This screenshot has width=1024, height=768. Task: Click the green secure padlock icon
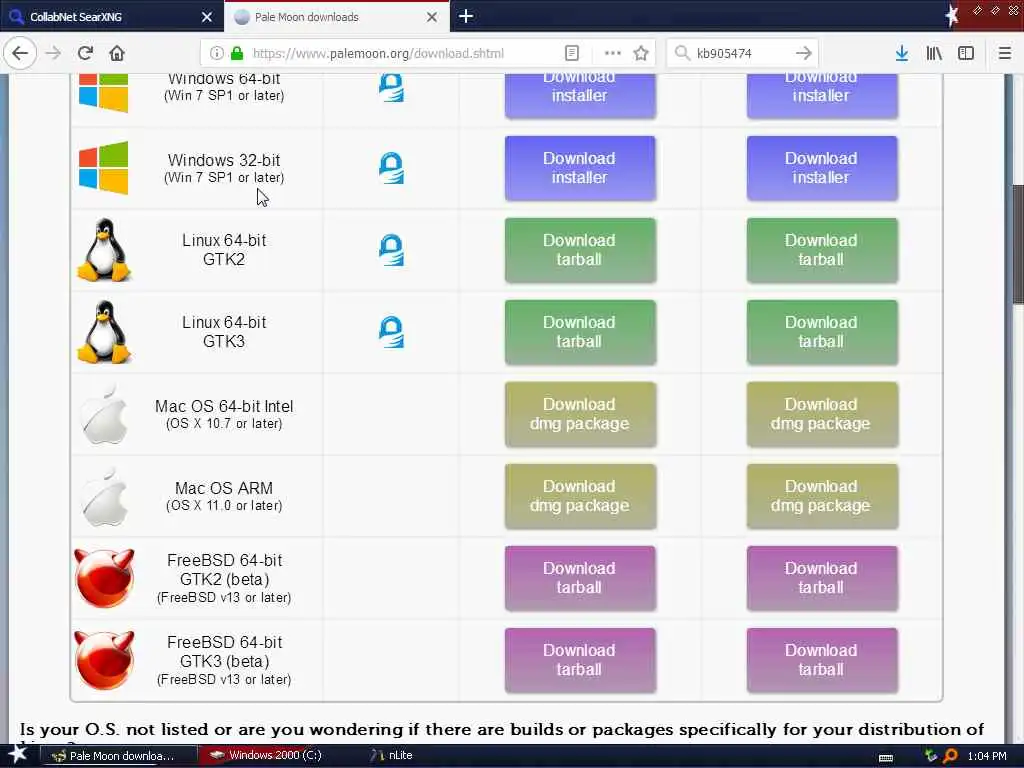236,53
